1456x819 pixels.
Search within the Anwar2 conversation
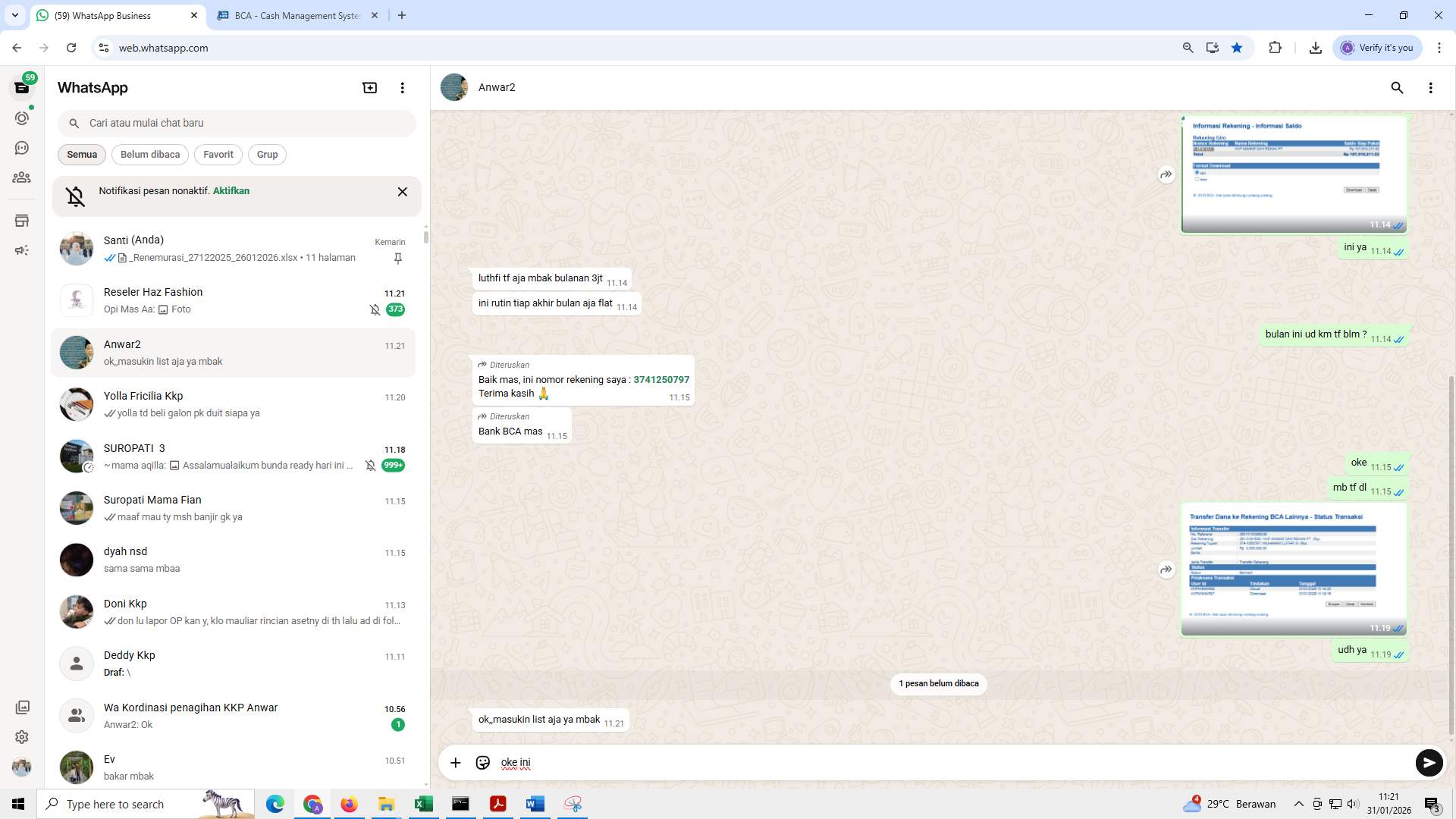coord(1398,88)
